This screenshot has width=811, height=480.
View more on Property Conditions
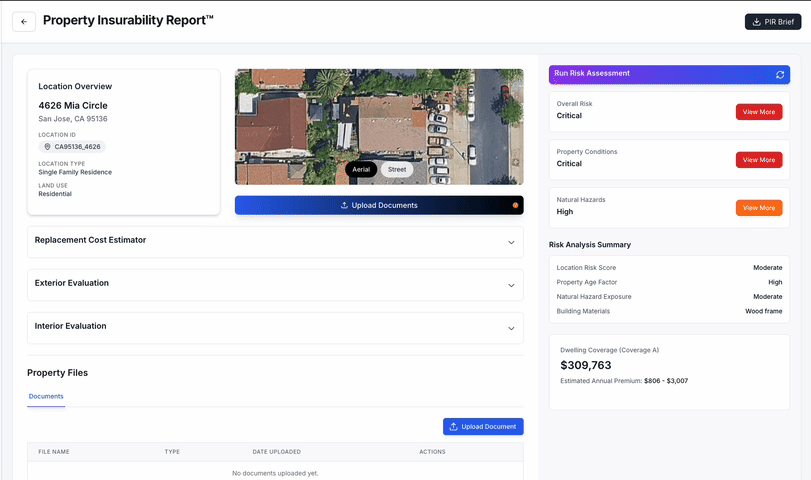pos(759,160)
